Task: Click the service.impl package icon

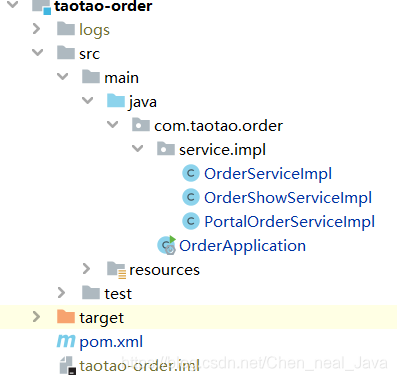Action: [x=166, y=149]
